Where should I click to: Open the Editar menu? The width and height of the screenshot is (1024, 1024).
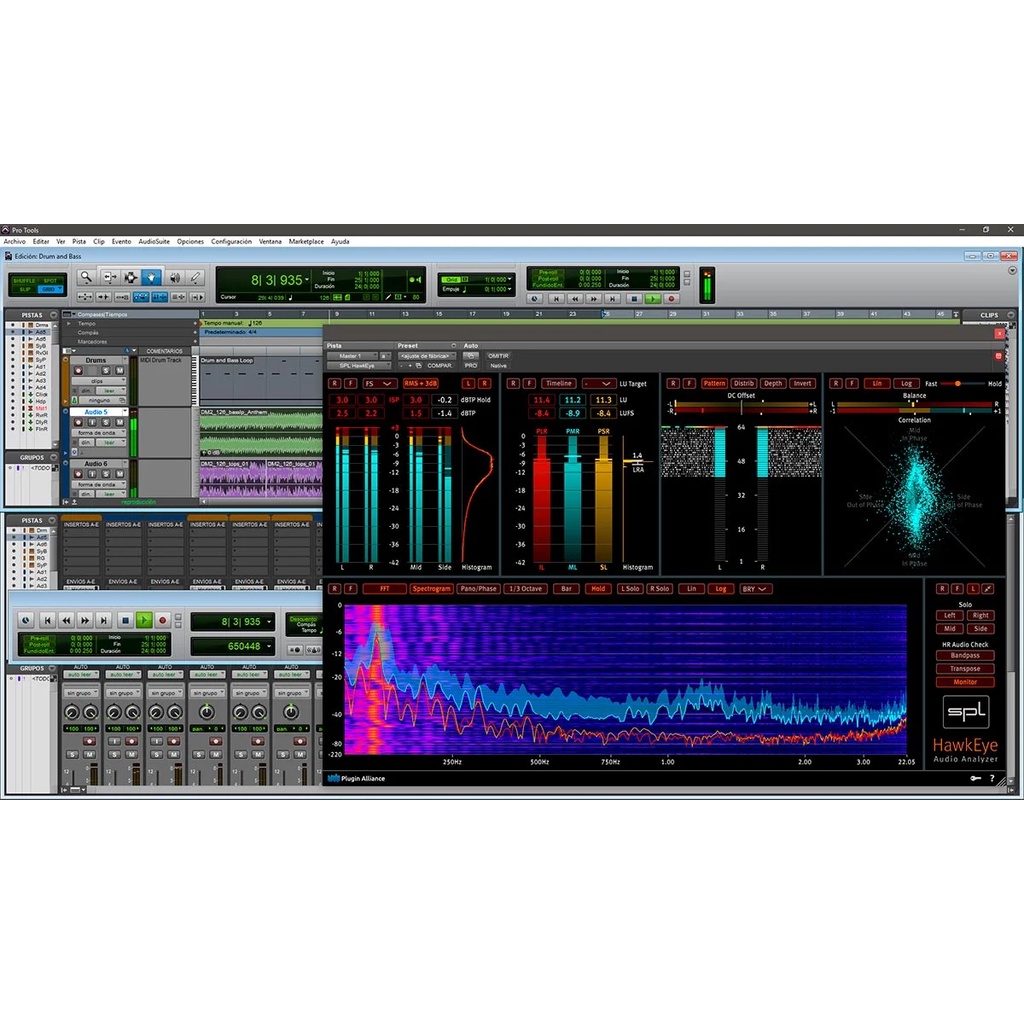coord(41,242)
